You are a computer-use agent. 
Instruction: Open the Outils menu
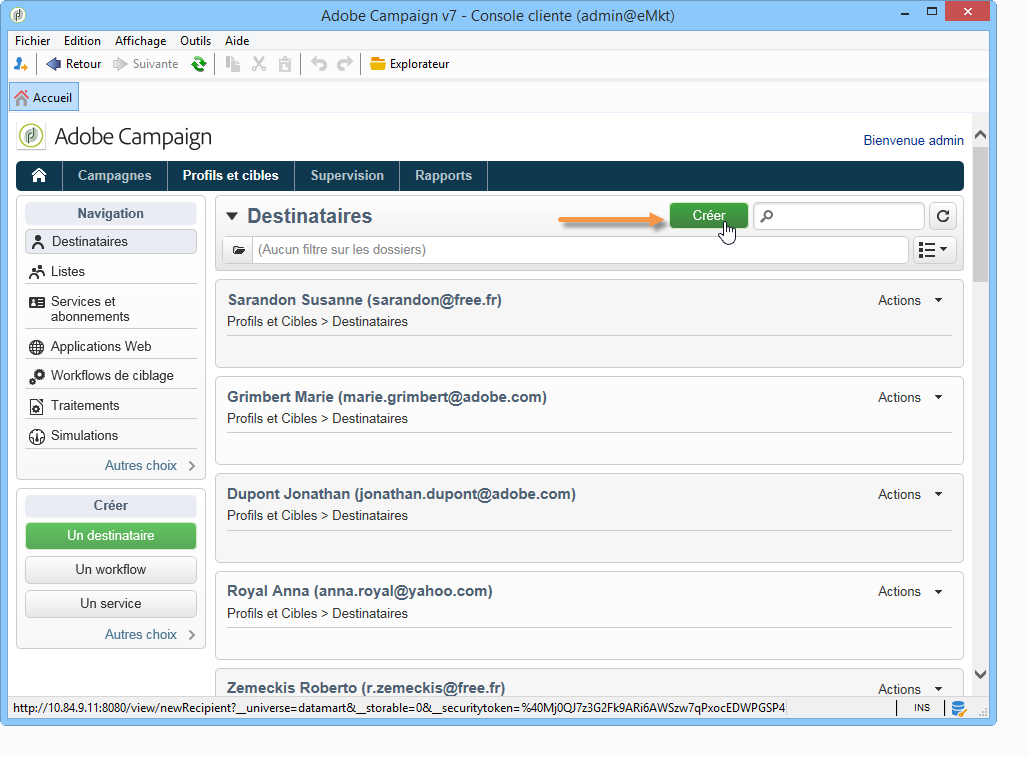[196, 41]
